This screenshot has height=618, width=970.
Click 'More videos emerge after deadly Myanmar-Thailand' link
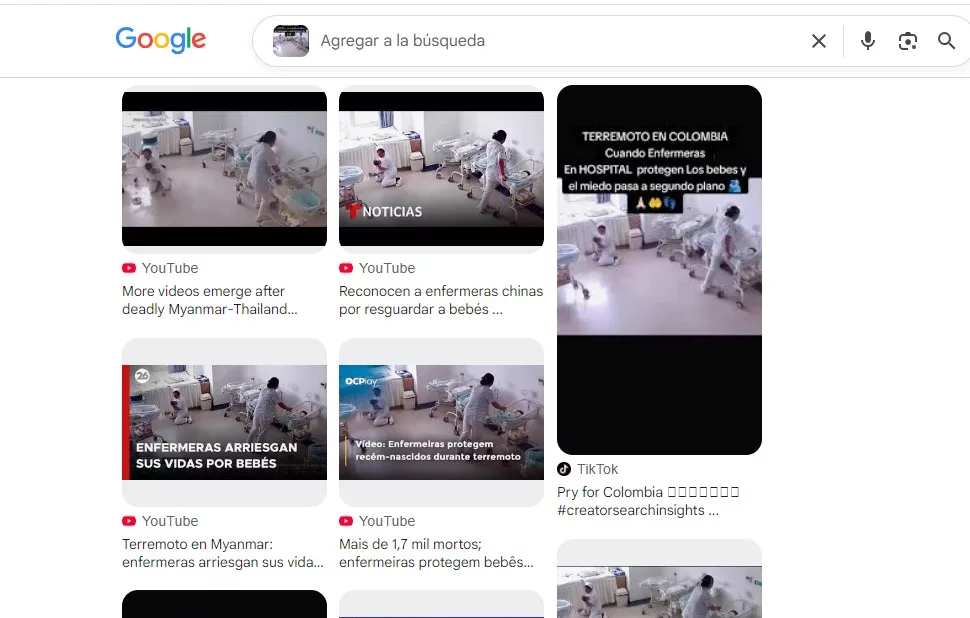tap(210, 300)
